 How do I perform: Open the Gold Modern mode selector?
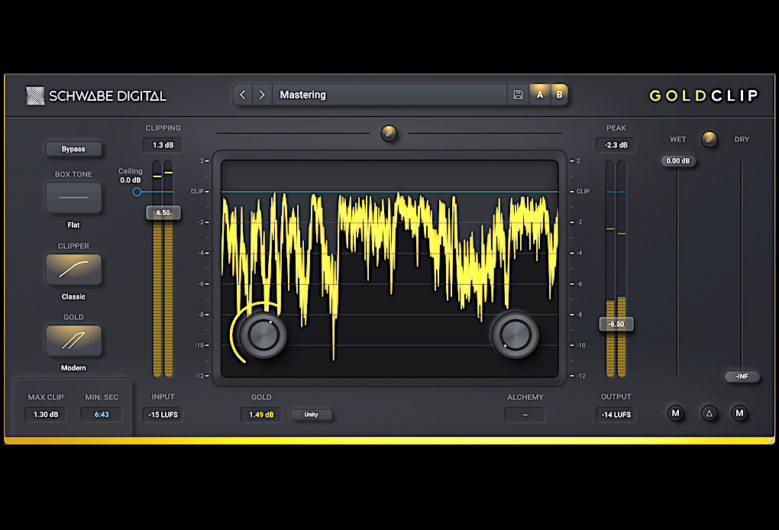click(x=73, y=340)
